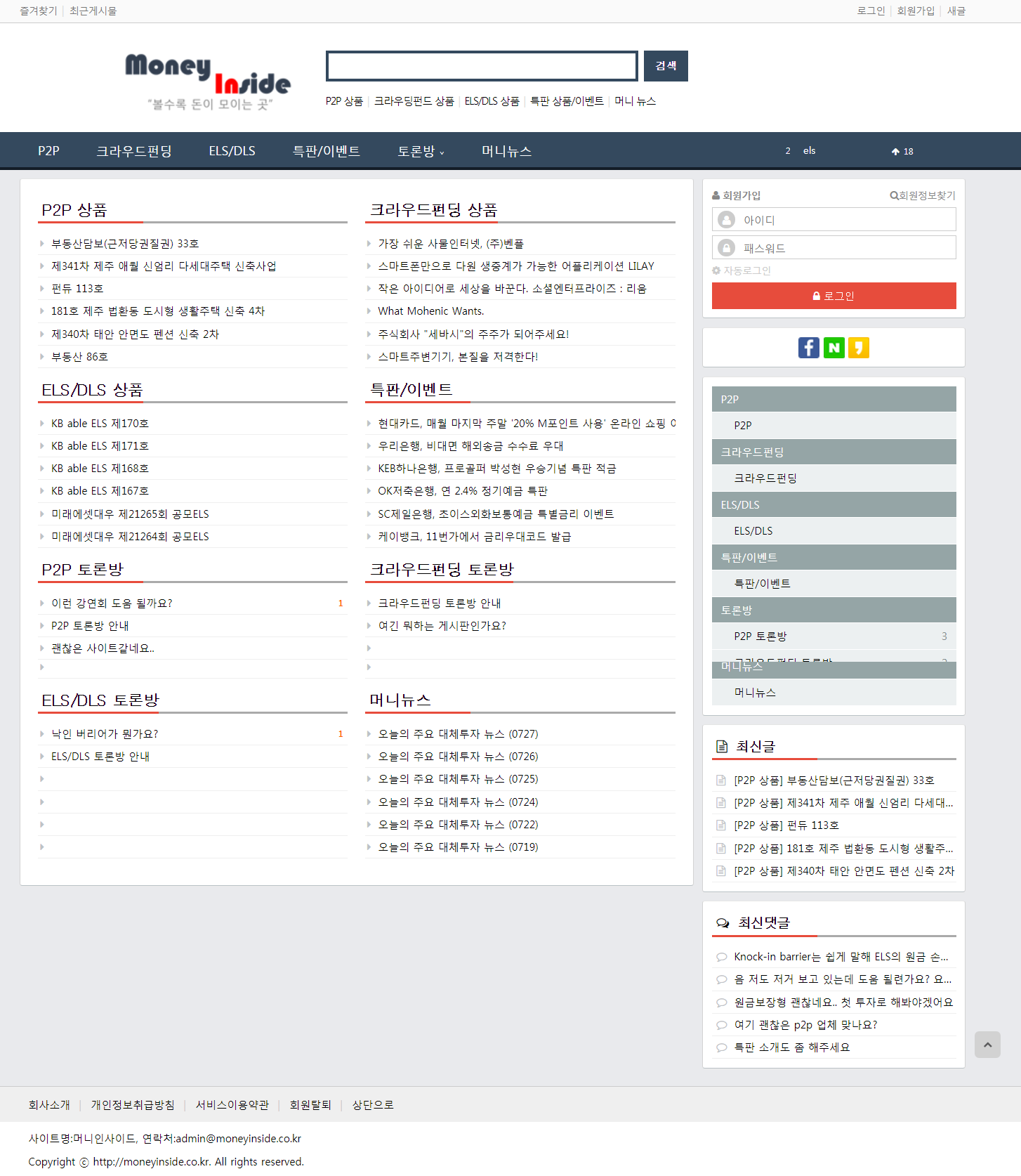
Task: Click the 회원가입 user icon link in login box
Action: [736, 195]
